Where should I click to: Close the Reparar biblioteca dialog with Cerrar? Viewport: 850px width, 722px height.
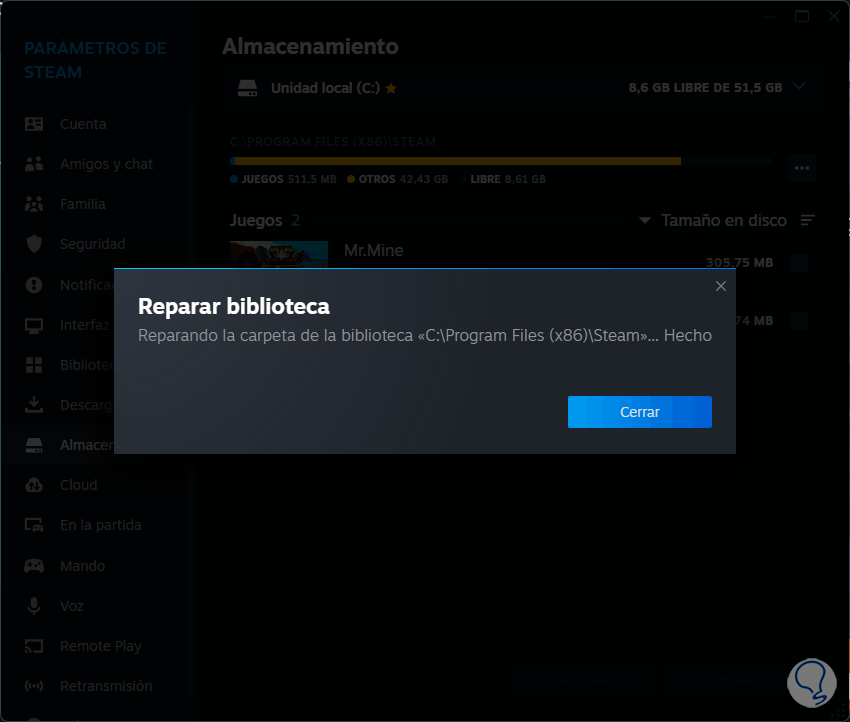(x=640, y=412)
